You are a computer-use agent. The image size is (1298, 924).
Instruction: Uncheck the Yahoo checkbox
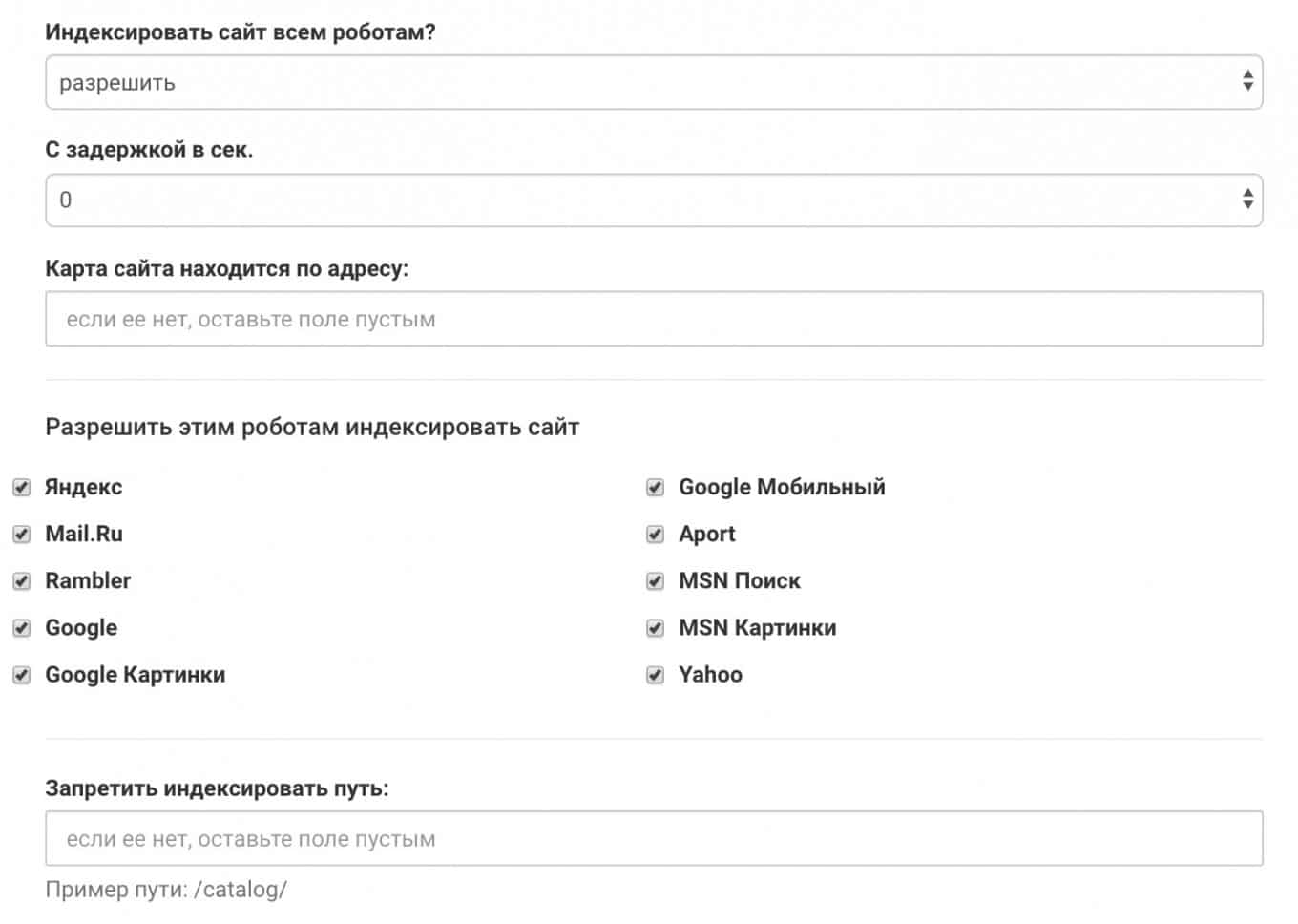tap(655, 675)
